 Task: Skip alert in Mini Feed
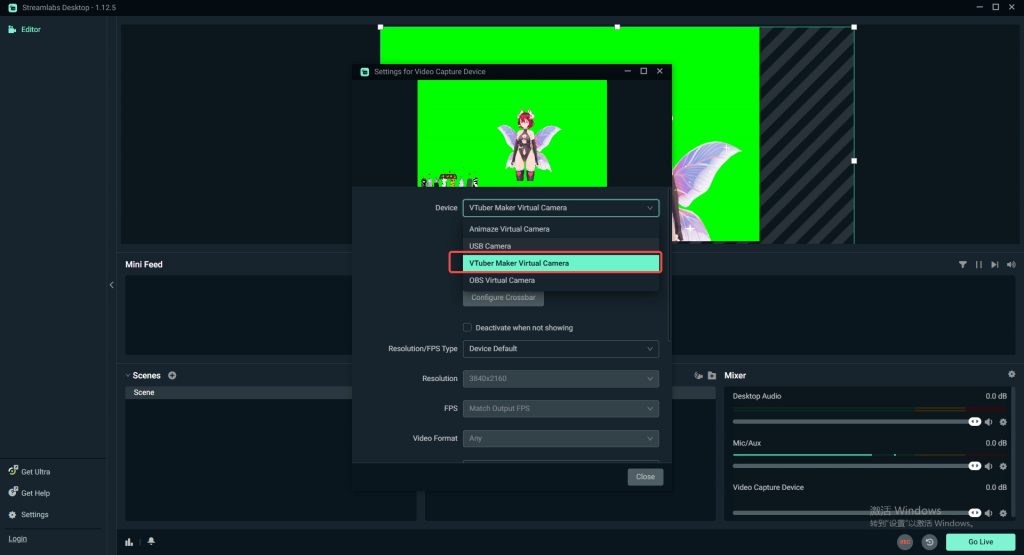pyautogui.click(x=995, y=264)
